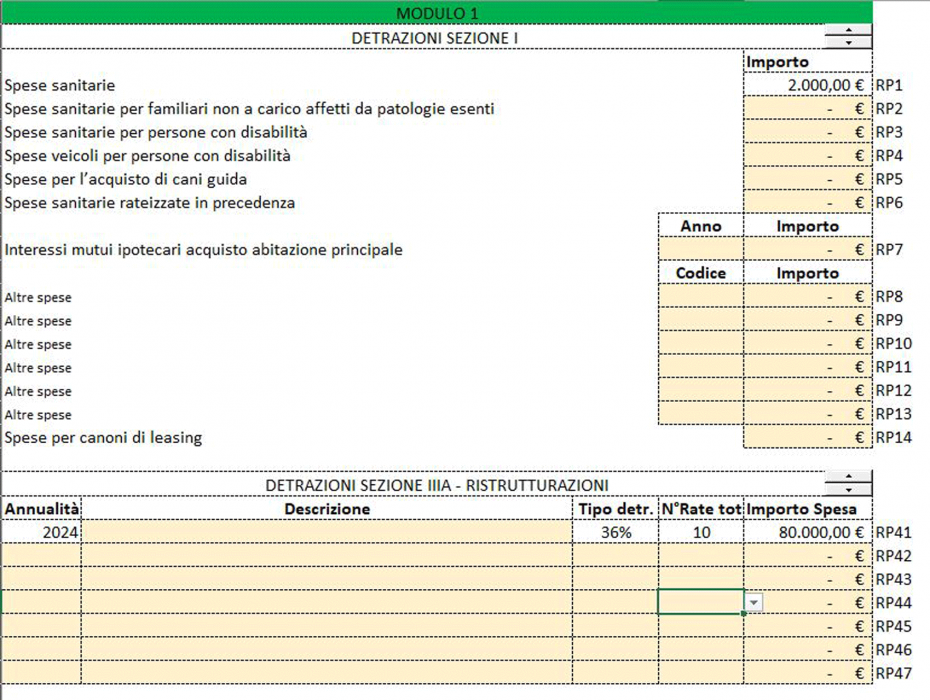Click down arrow of Detrazioni Sezione I spinner
The image size is (930, 700).
click(x=848, y=43)
